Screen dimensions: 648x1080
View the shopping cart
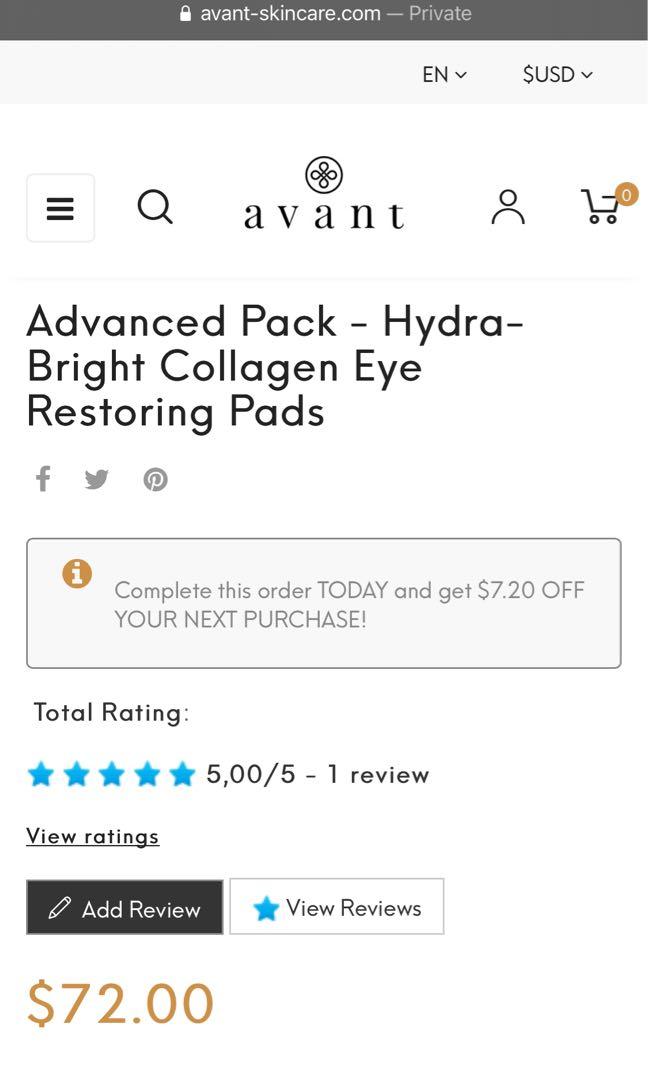[601, 207]
